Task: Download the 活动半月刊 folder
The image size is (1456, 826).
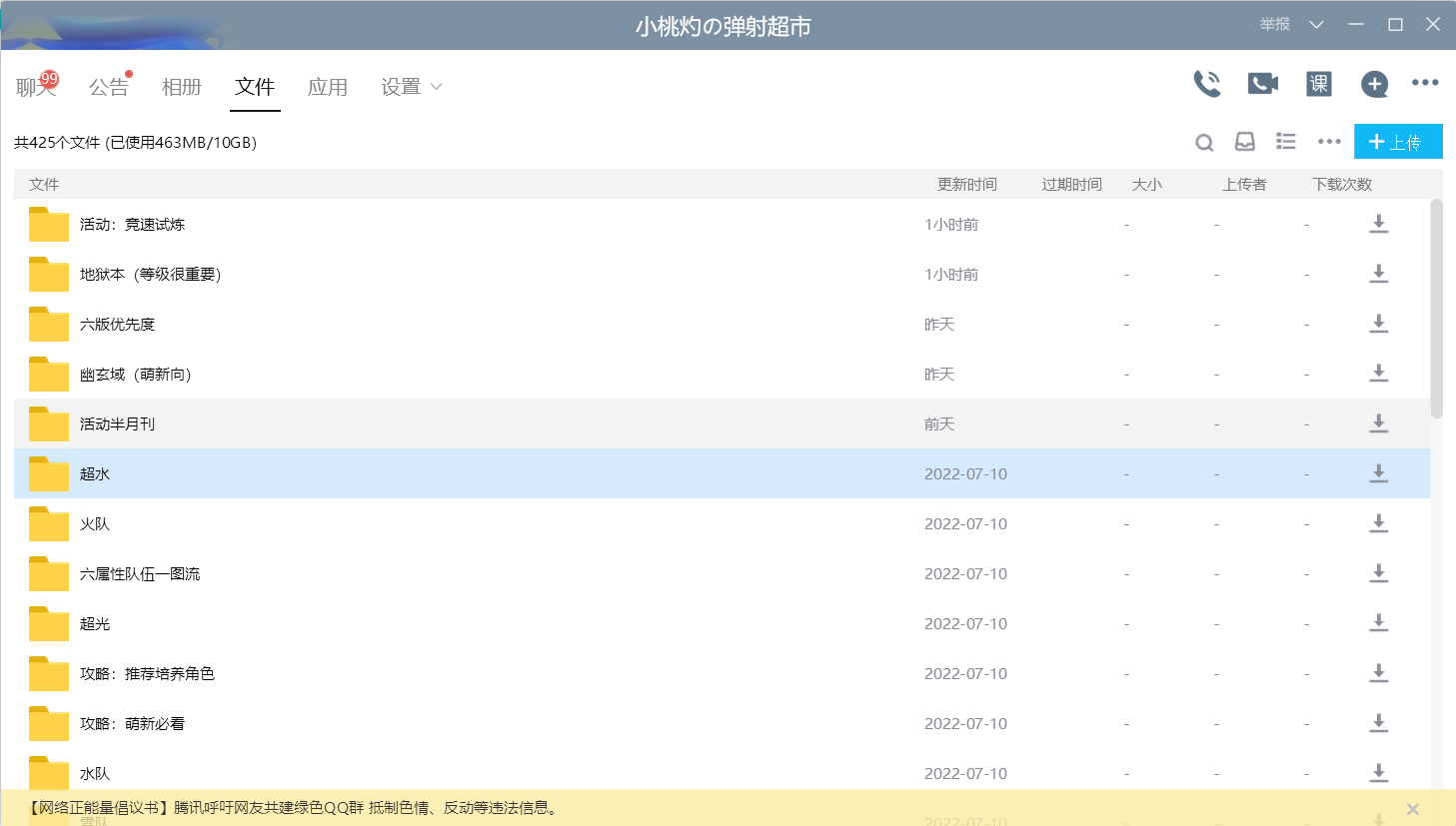Action: [1379, 423]
